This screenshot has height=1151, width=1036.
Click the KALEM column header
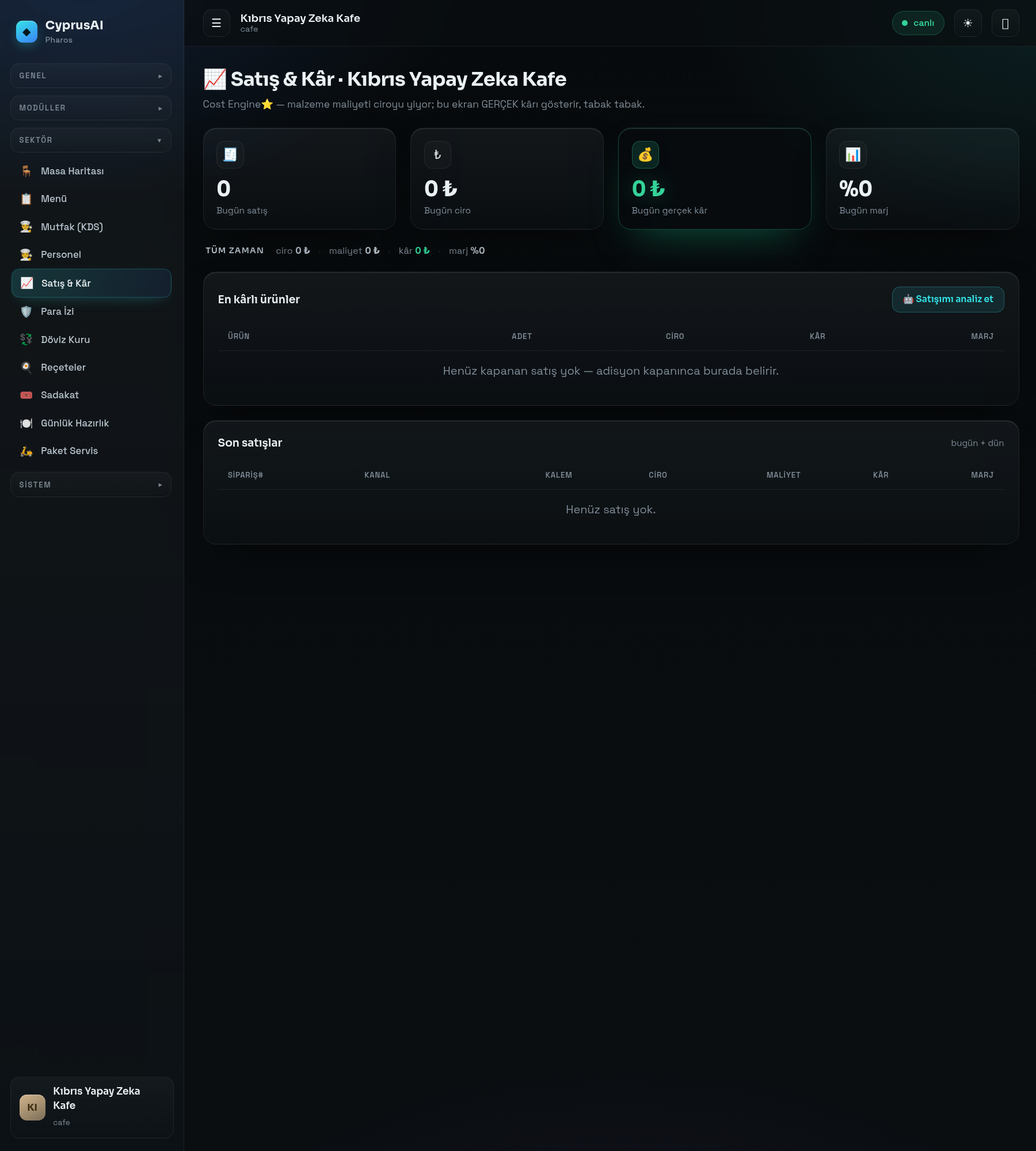click(x=558, y=475)
